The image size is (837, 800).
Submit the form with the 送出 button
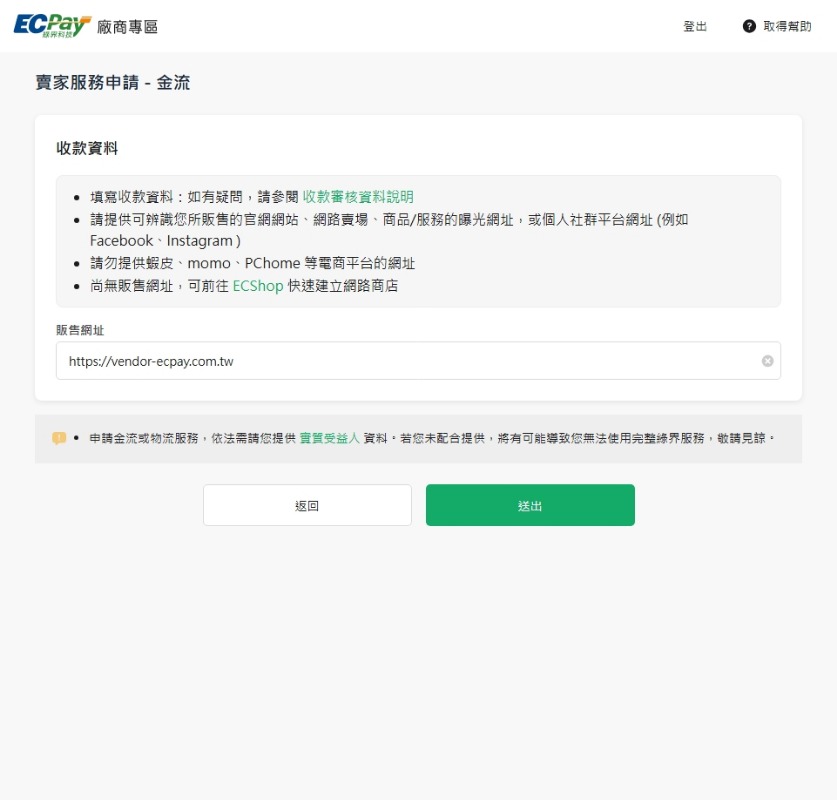[x=530, y=505]
